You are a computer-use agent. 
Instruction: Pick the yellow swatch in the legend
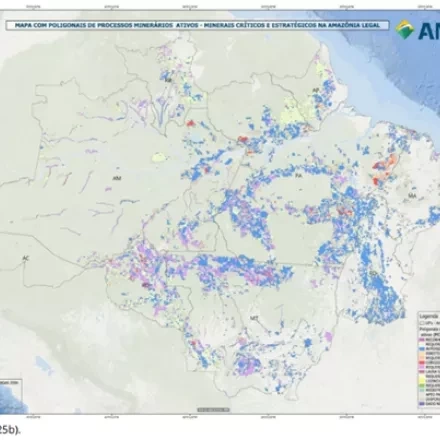point(421,380)
